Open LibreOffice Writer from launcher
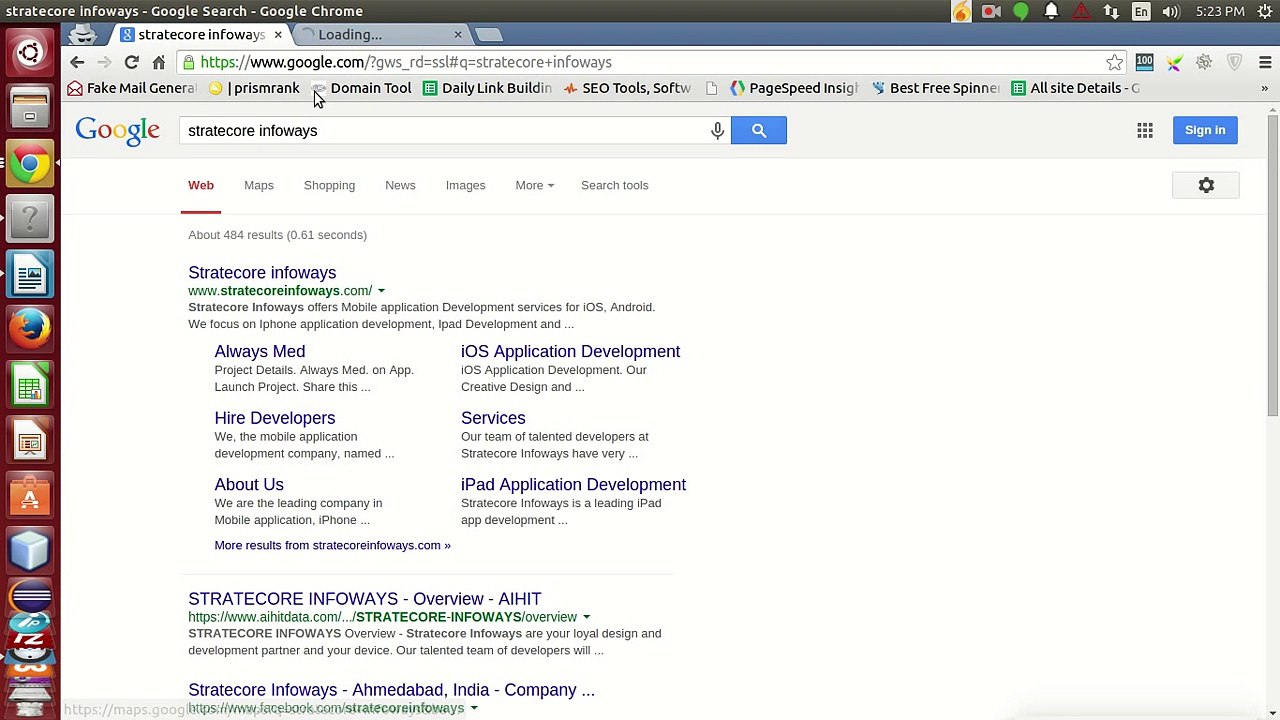1280x720 pixels. [30, 273]
